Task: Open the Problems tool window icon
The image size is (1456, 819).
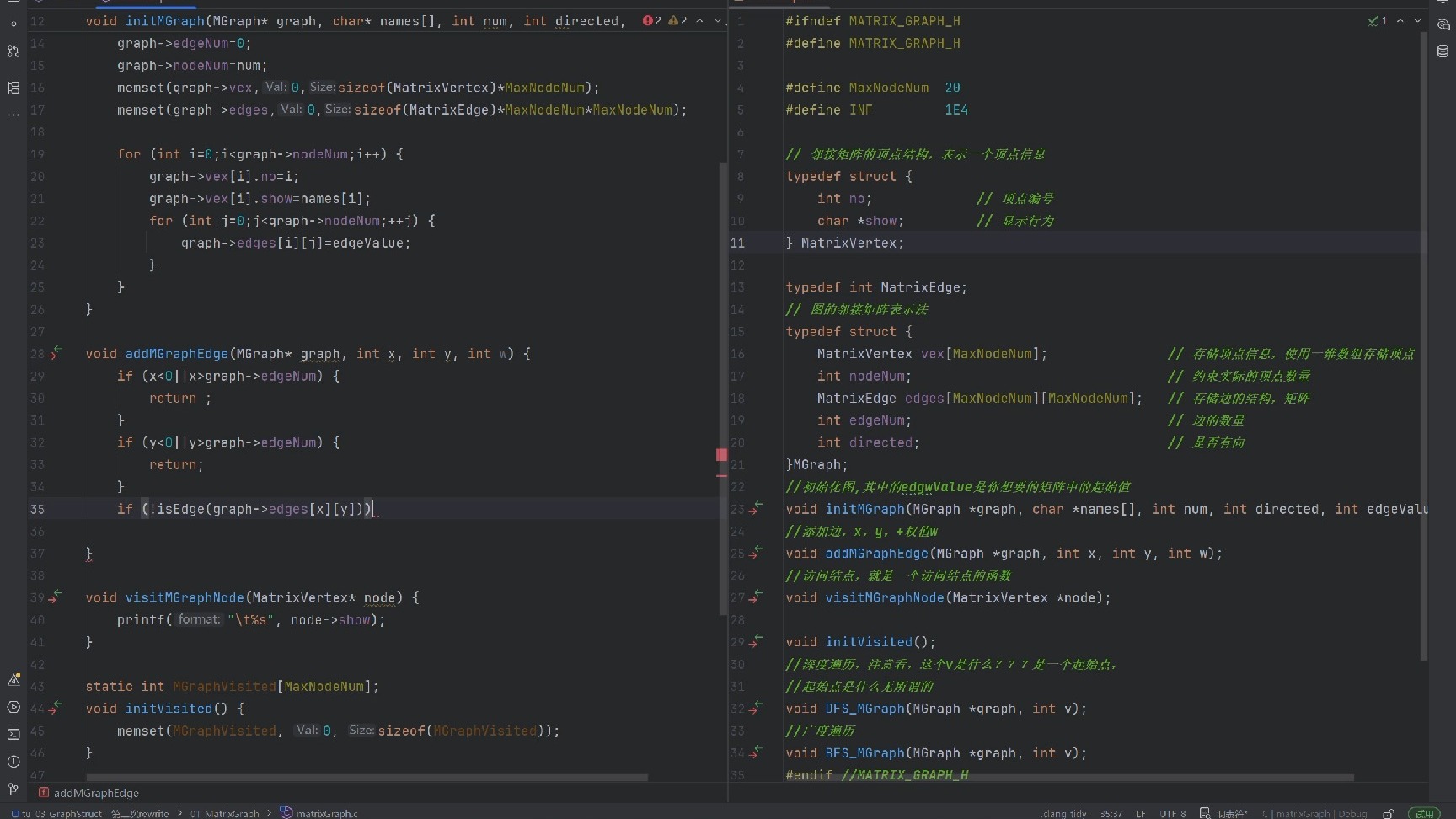Action: (x=13, y=762)
